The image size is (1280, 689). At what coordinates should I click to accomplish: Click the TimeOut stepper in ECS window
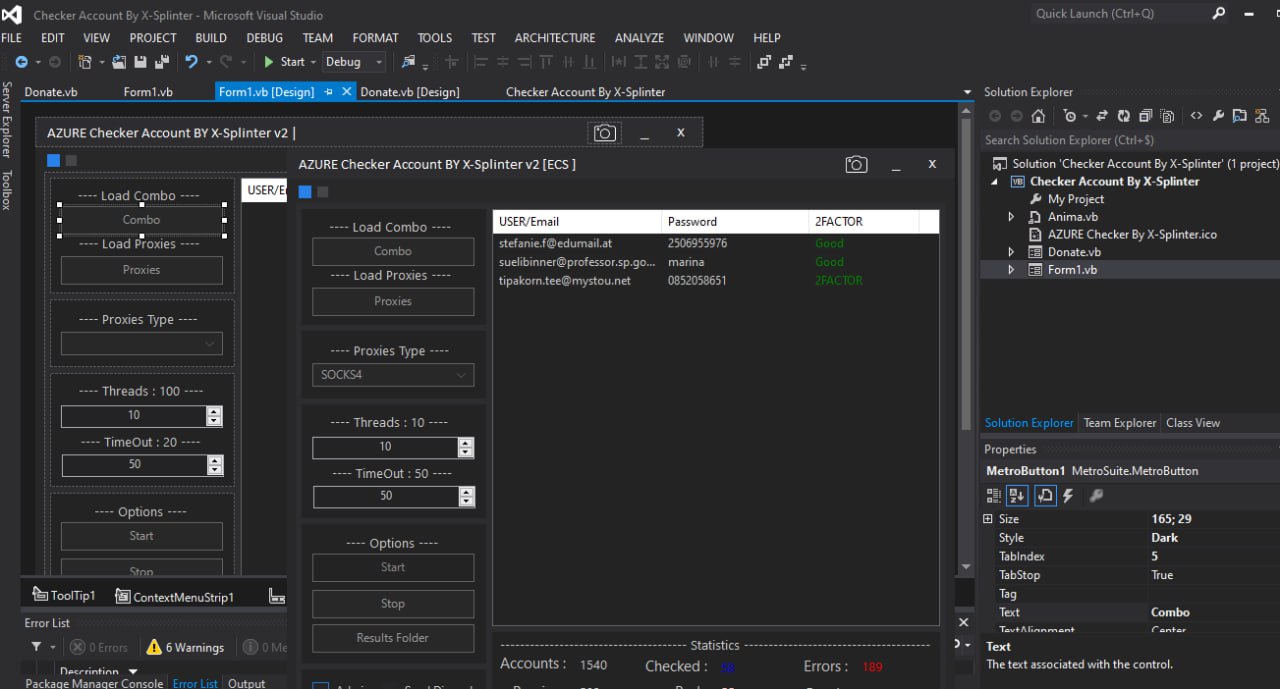(466, 496)
